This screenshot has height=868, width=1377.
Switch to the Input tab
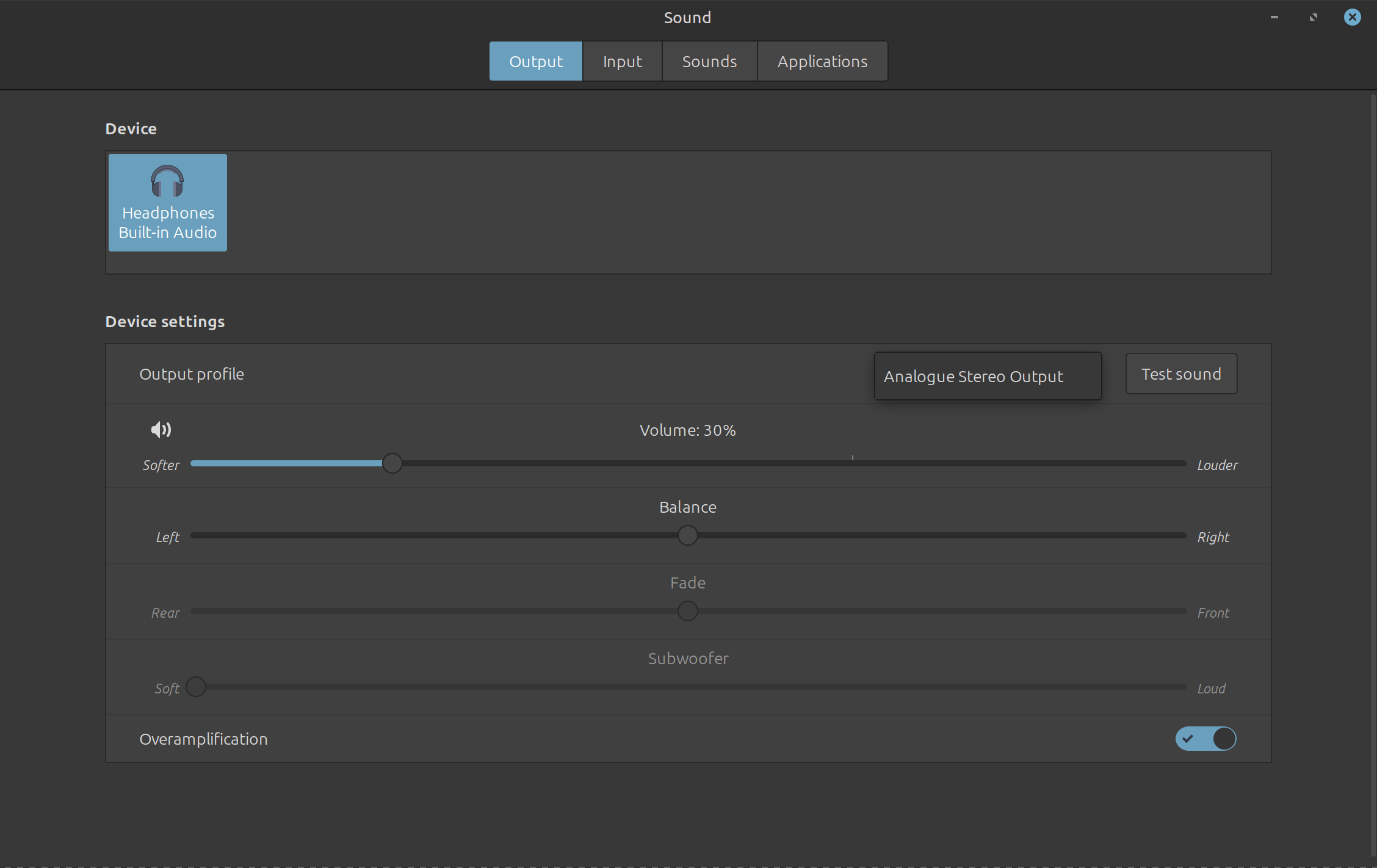[x=622, y=62]
